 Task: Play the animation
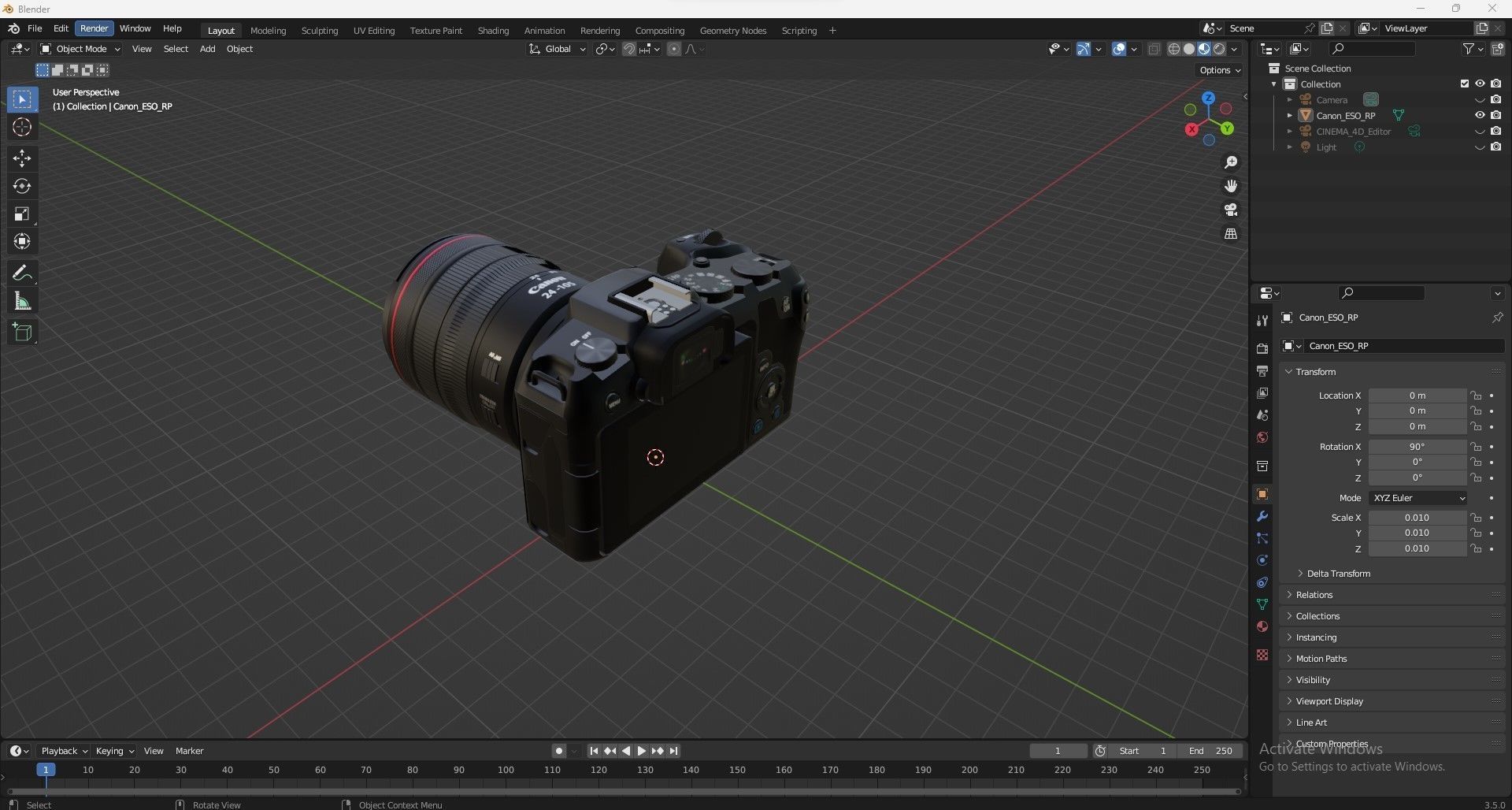tap(641, 751)
